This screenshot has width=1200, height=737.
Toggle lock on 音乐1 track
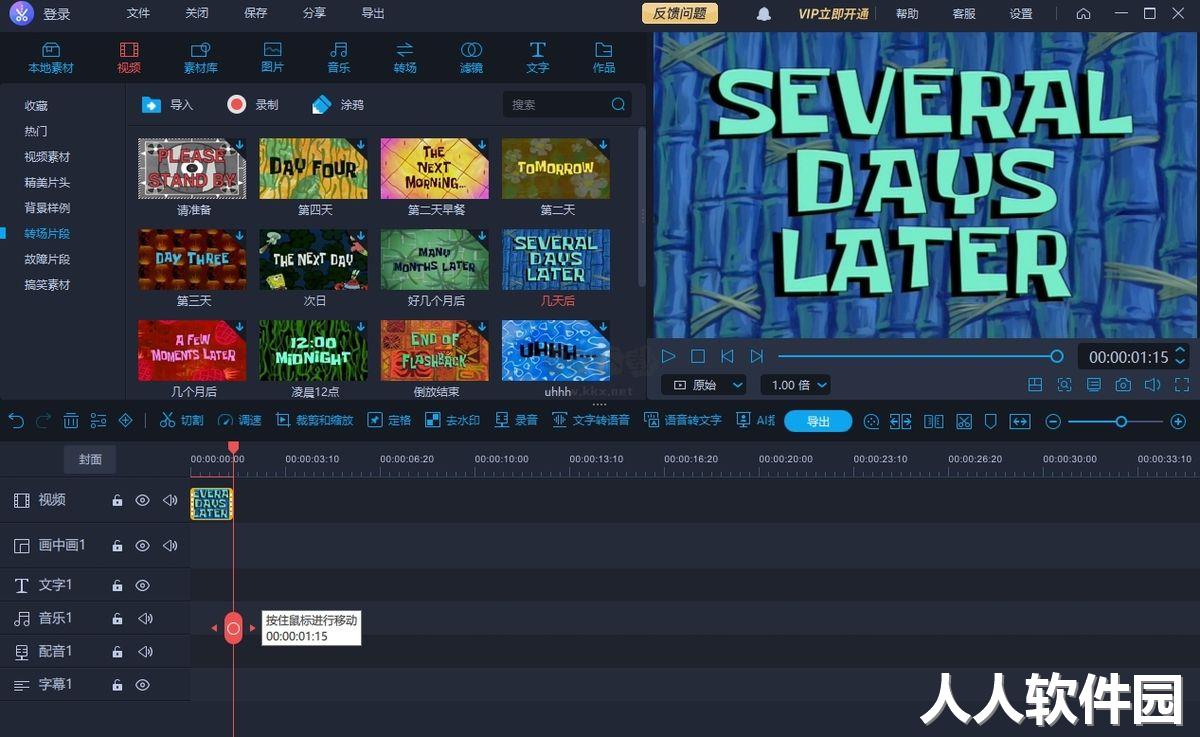pos(117,619)
